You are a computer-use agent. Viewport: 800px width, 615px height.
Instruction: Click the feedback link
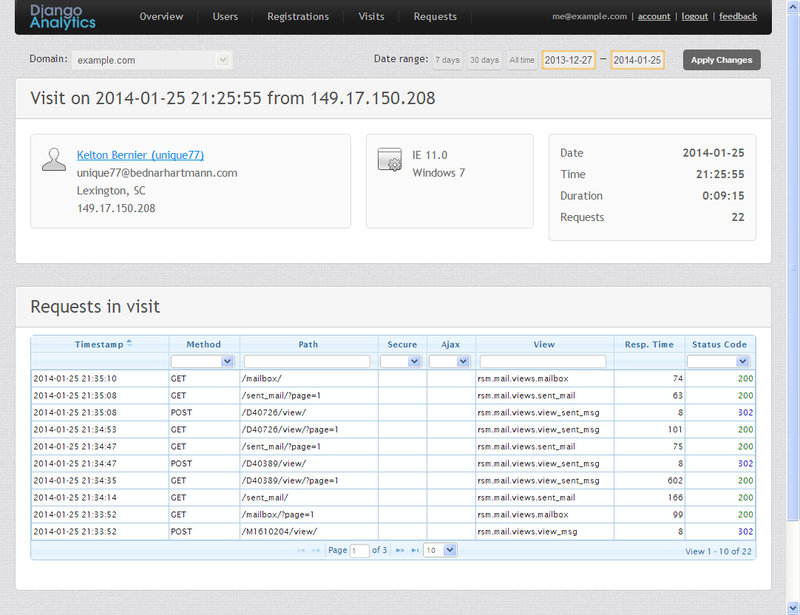pyautogui.click(x=738, y=16)
